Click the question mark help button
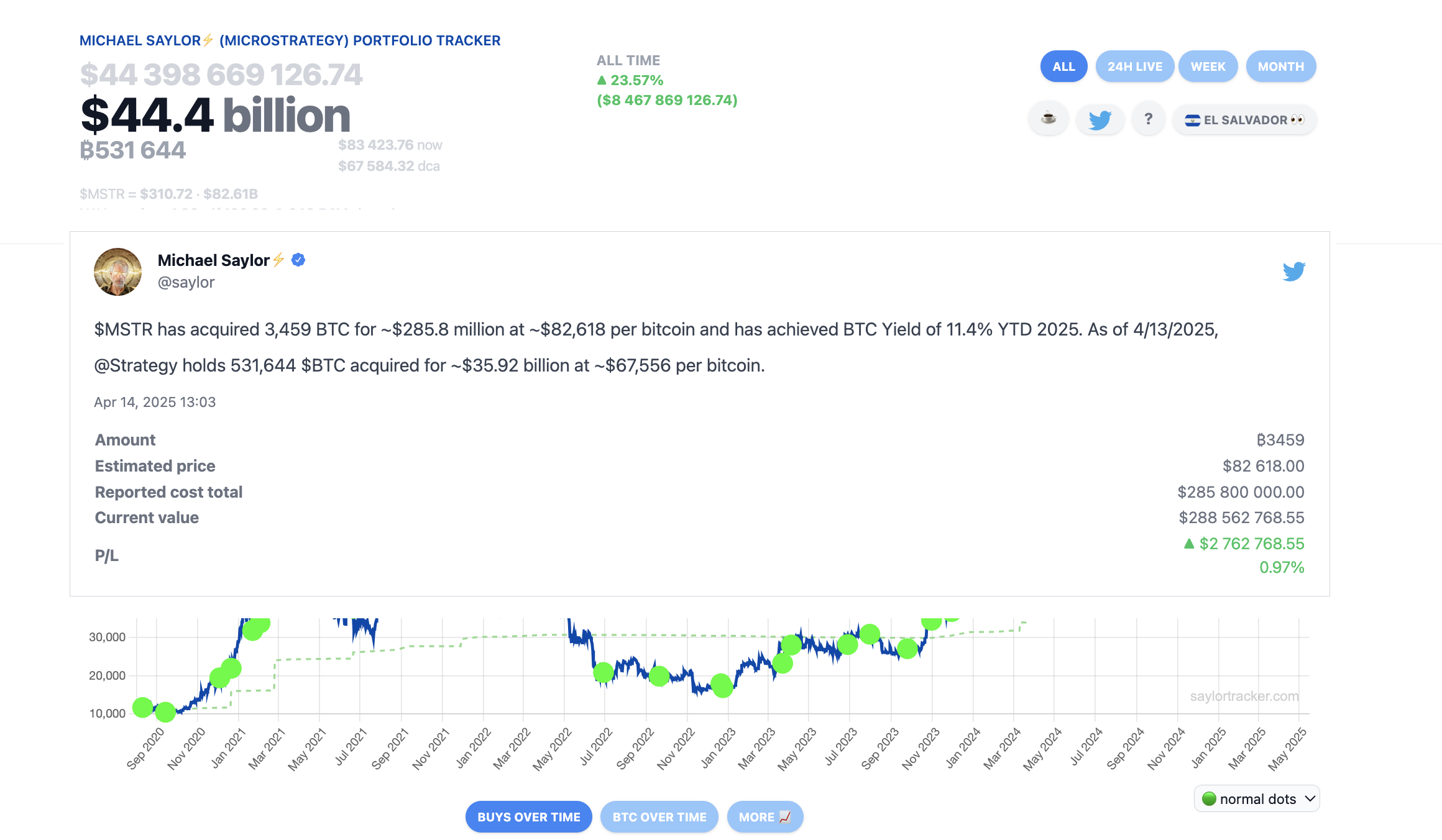The height and width of the screenshot is (840, 1442). (1148, 119)
